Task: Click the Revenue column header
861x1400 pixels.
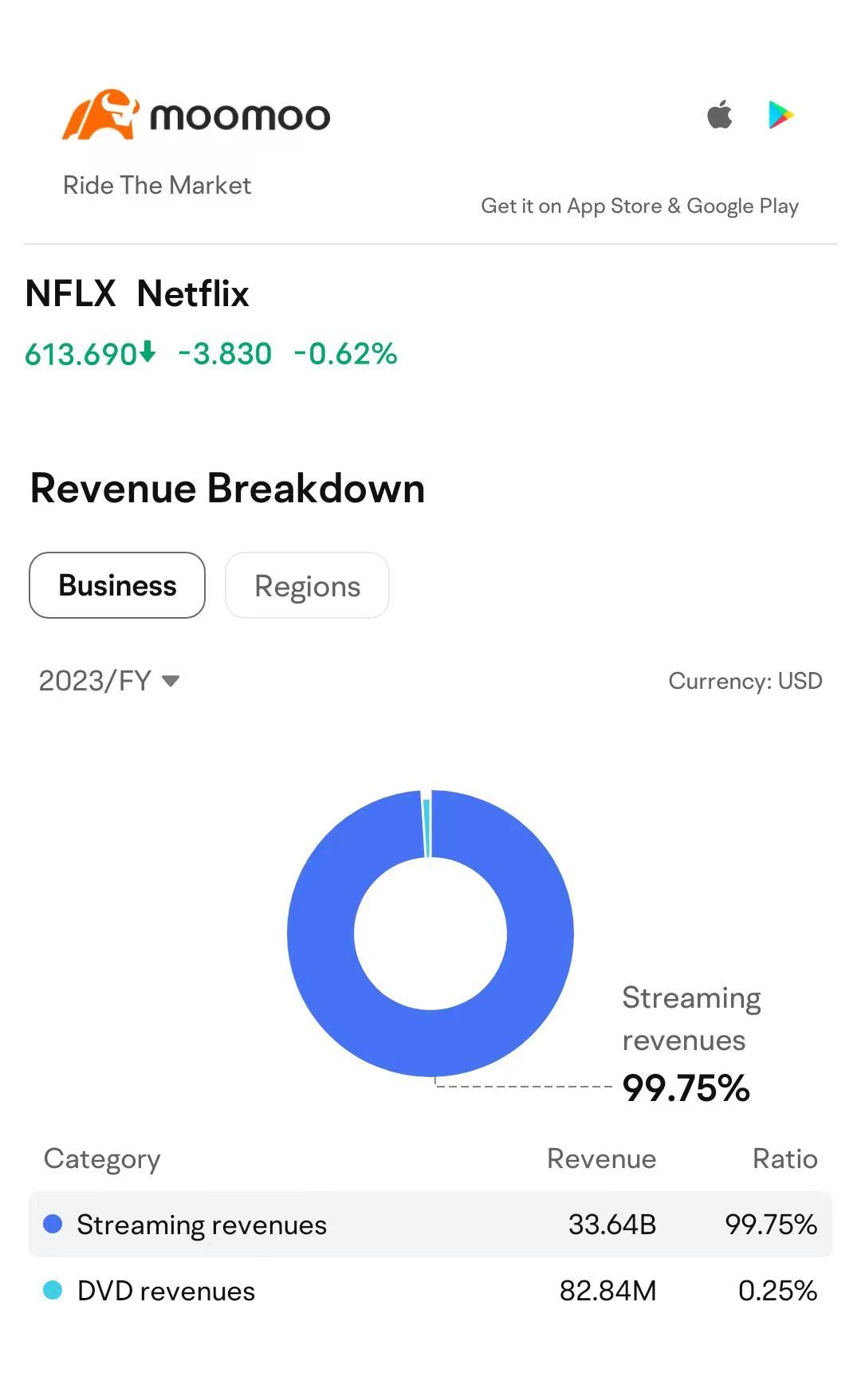Action: click(601, 1158)
